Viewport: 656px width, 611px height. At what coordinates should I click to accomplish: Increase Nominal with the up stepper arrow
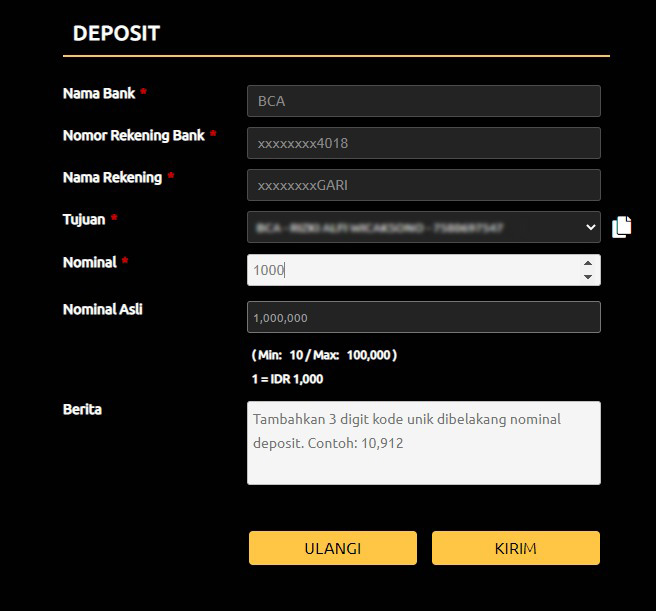(588, 263)
